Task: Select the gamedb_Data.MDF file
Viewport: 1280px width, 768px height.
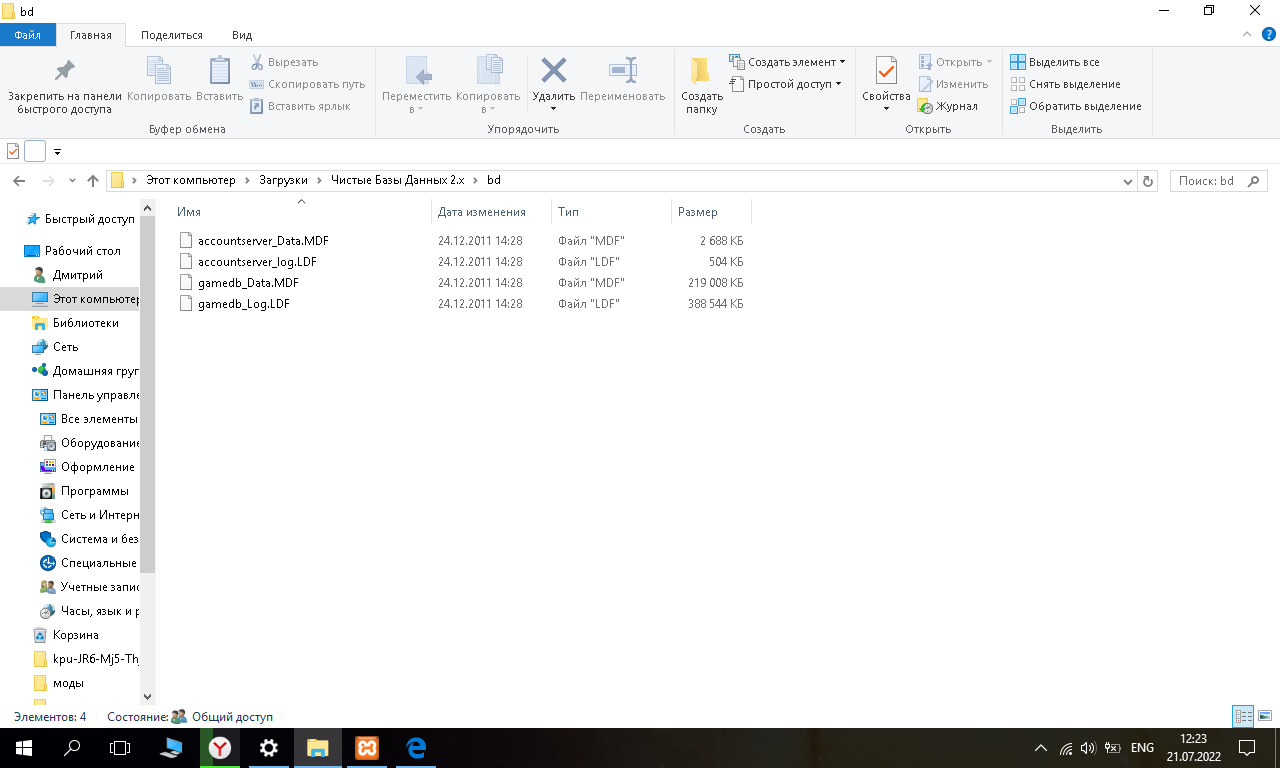Action: (248, 283)
